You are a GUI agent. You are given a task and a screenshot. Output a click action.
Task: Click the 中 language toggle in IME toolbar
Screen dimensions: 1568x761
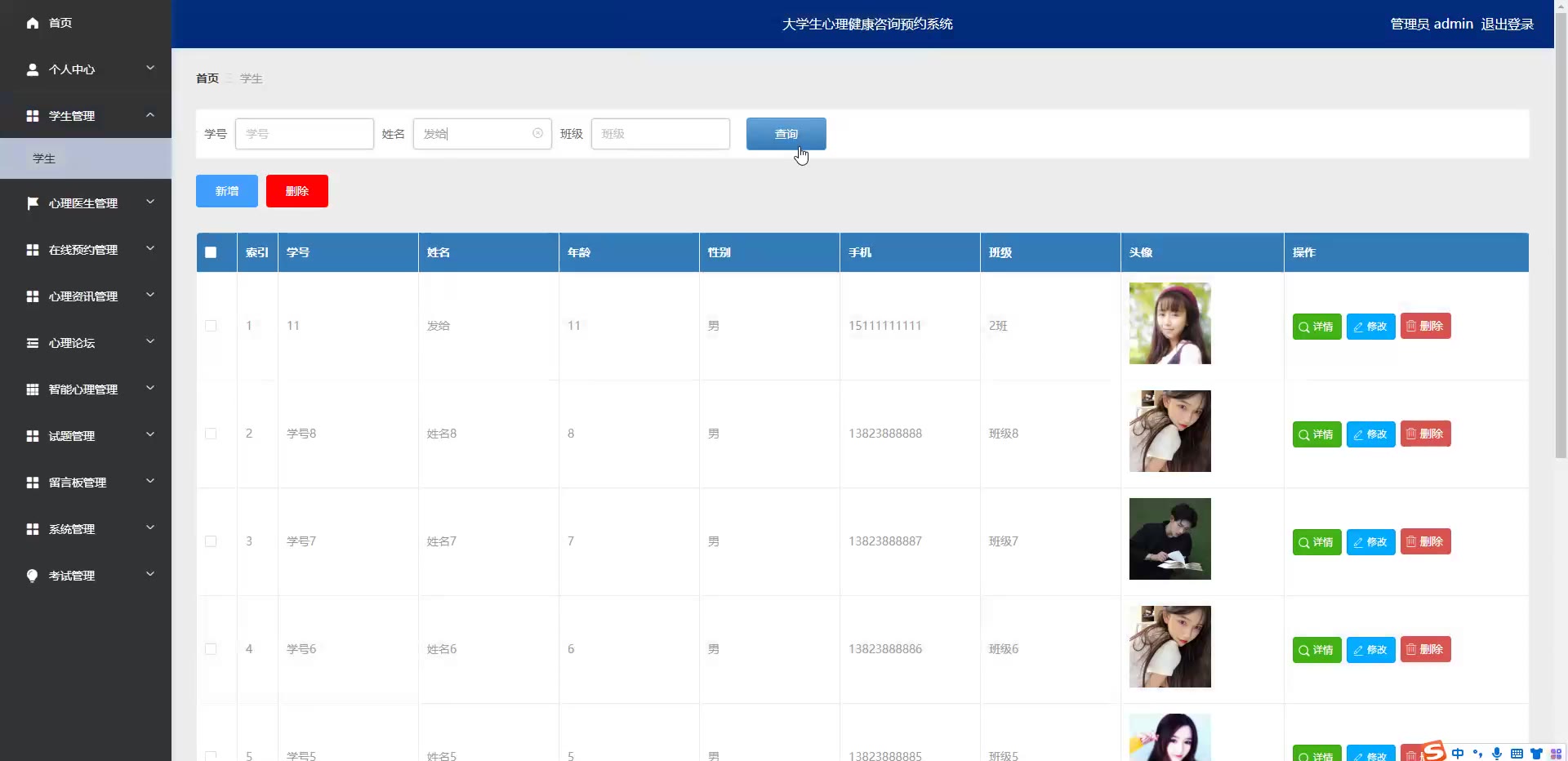coord(1458,754)
